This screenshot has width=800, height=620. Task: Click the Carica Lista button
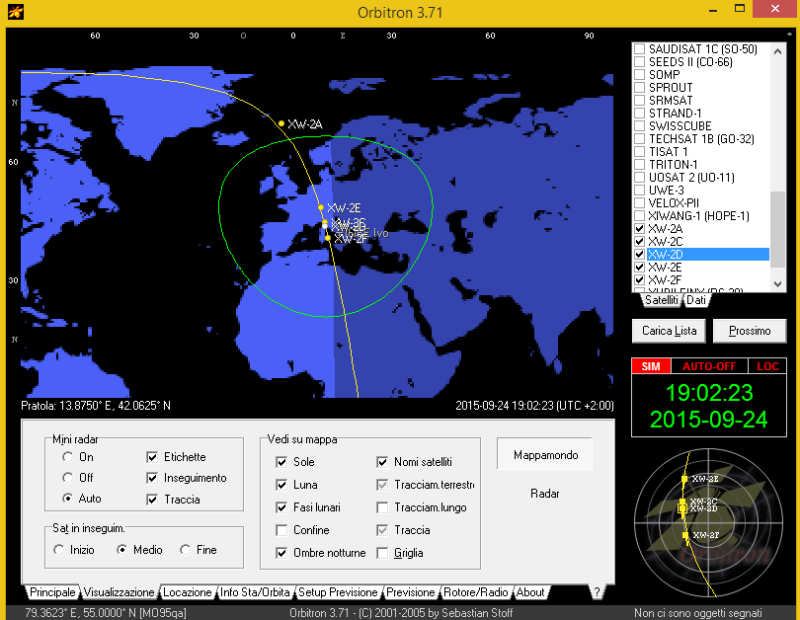tap(669, 331)
